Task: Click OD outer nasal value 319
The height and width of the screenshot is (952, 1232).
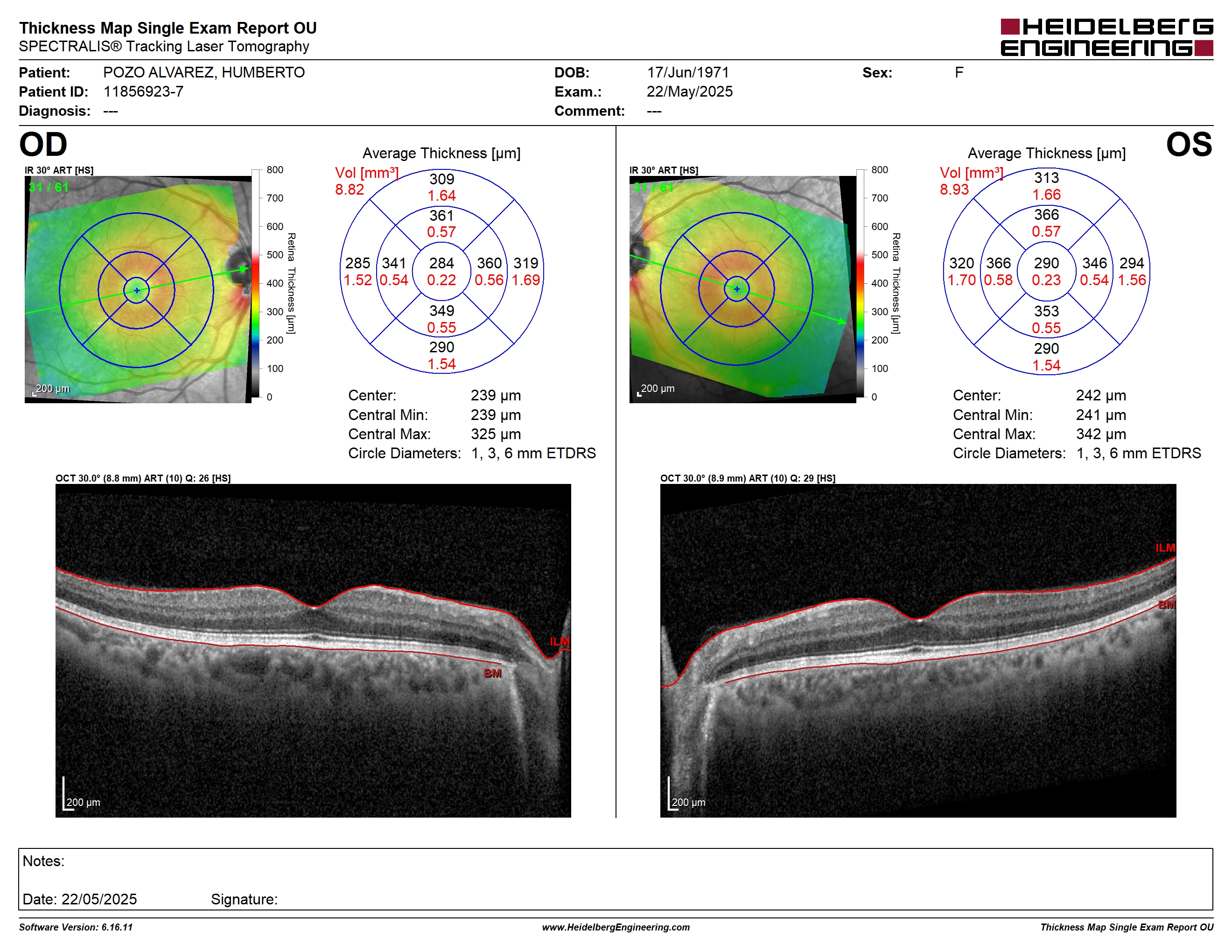Action: 526,263
